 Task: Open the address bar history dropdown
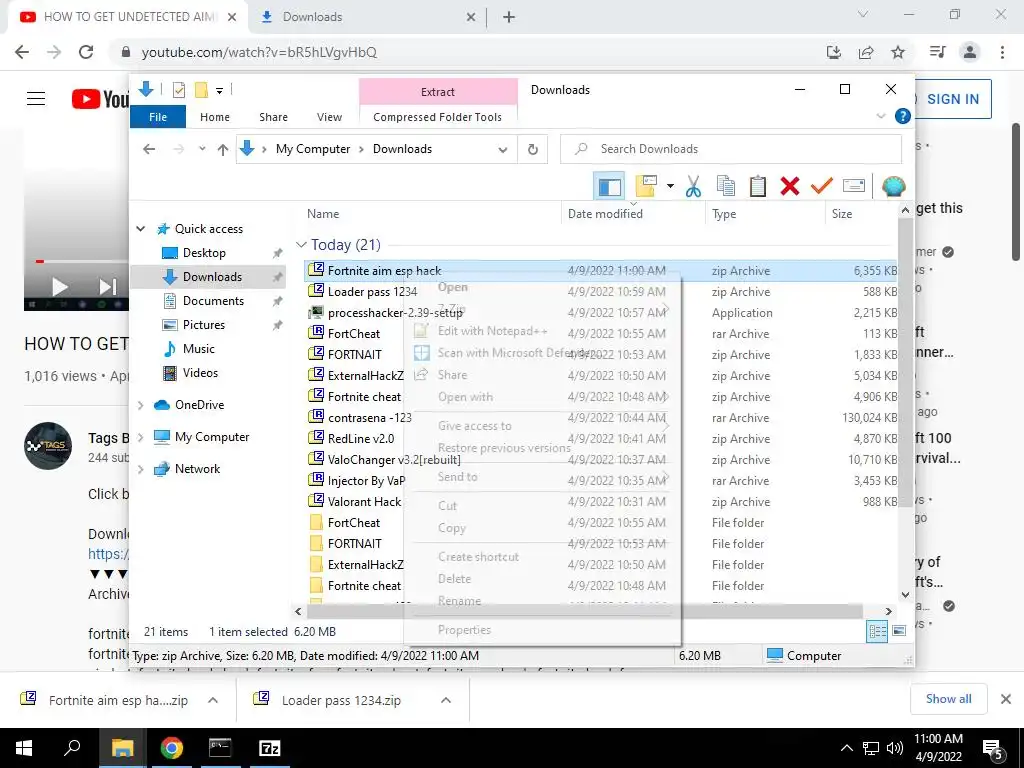click(x=502, y=150)
